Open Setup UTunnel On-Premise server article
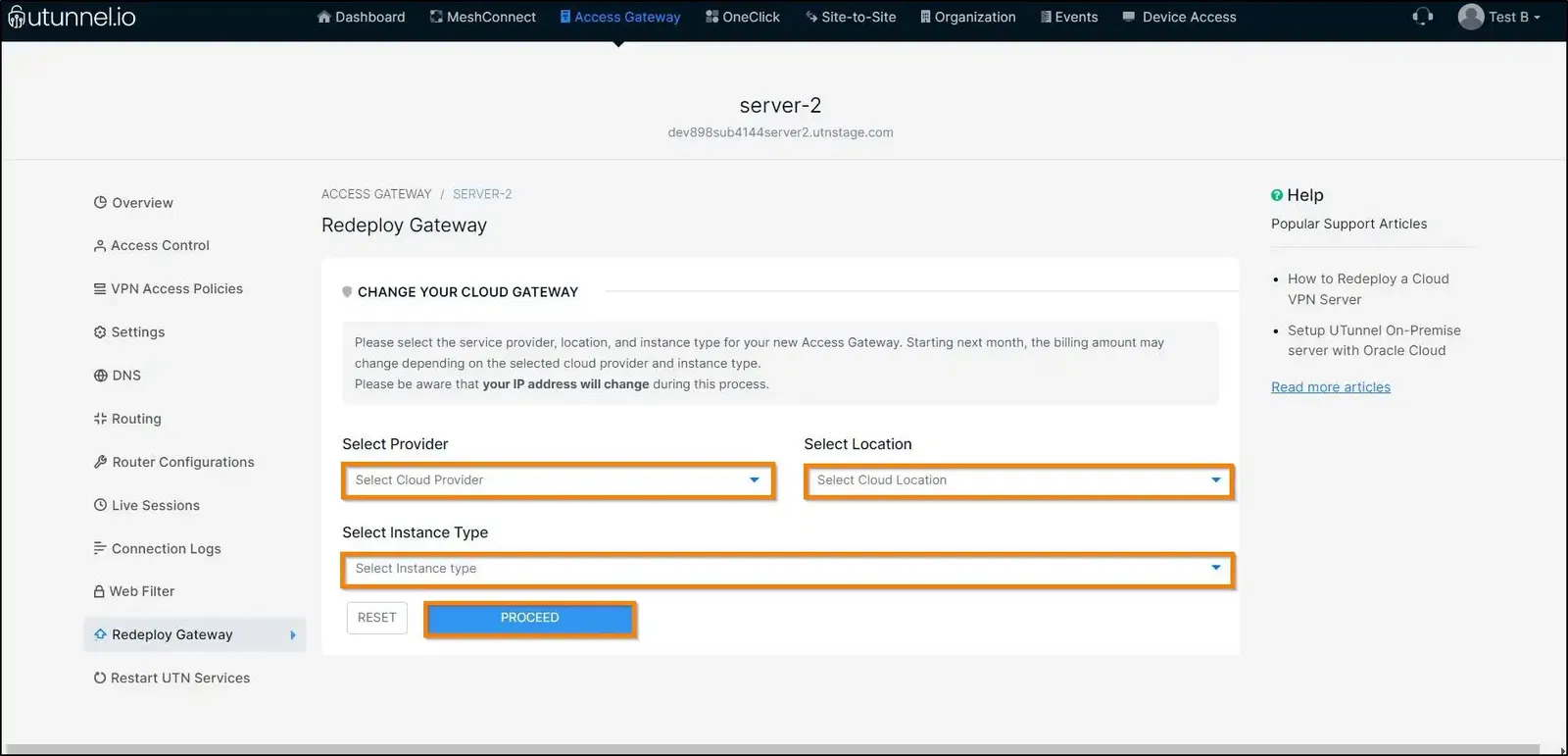This screenshot has height=756, width=1568. pos(1374,340)
